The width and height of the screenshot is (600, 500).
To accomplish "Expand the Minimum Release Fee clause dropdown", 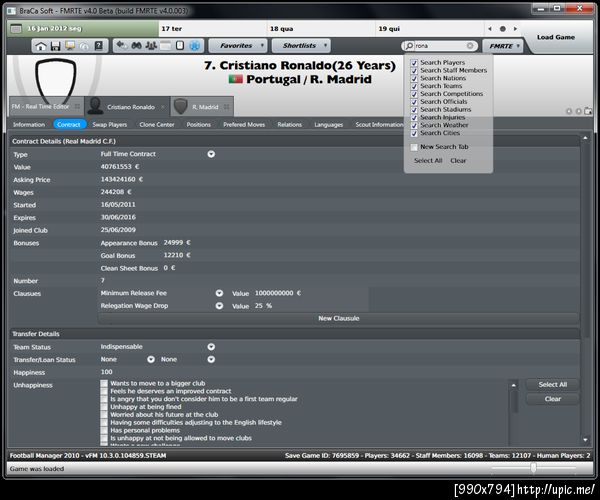I will (x=219, y=293).
